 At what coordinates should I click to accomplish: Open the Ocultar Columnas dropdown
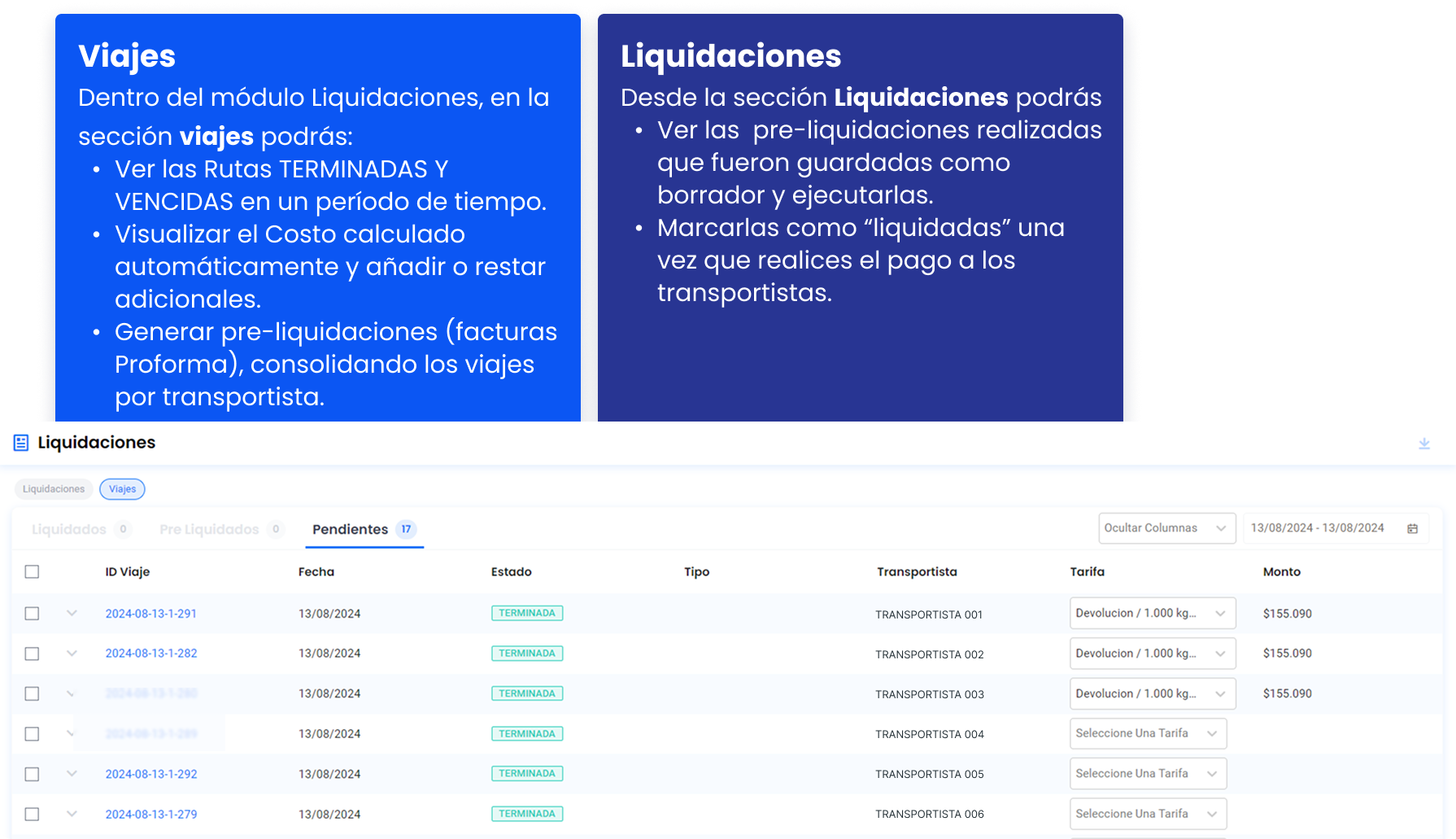(1166, 528)
